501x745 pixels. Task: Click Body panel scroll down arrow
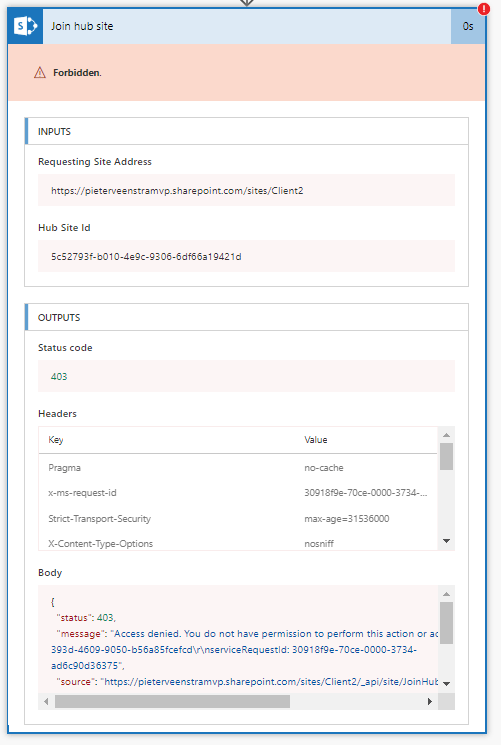(446, 684)
